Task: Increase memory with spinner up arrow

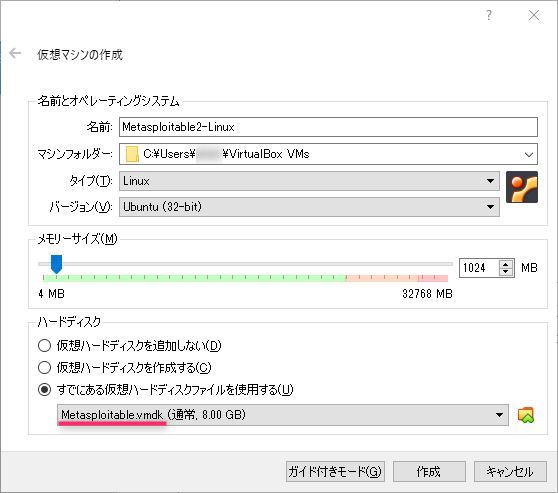Action: 505,264
